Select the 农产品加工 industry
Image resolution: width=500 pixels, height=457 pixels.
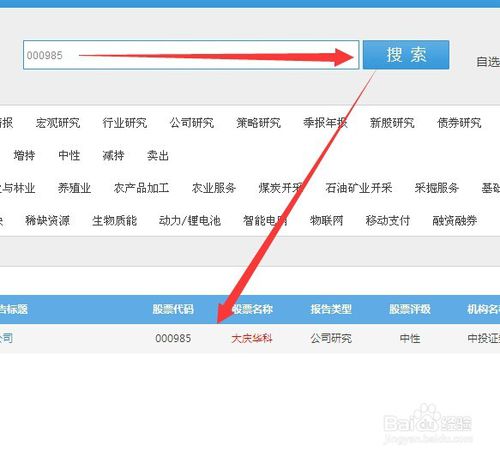[141, 188]
